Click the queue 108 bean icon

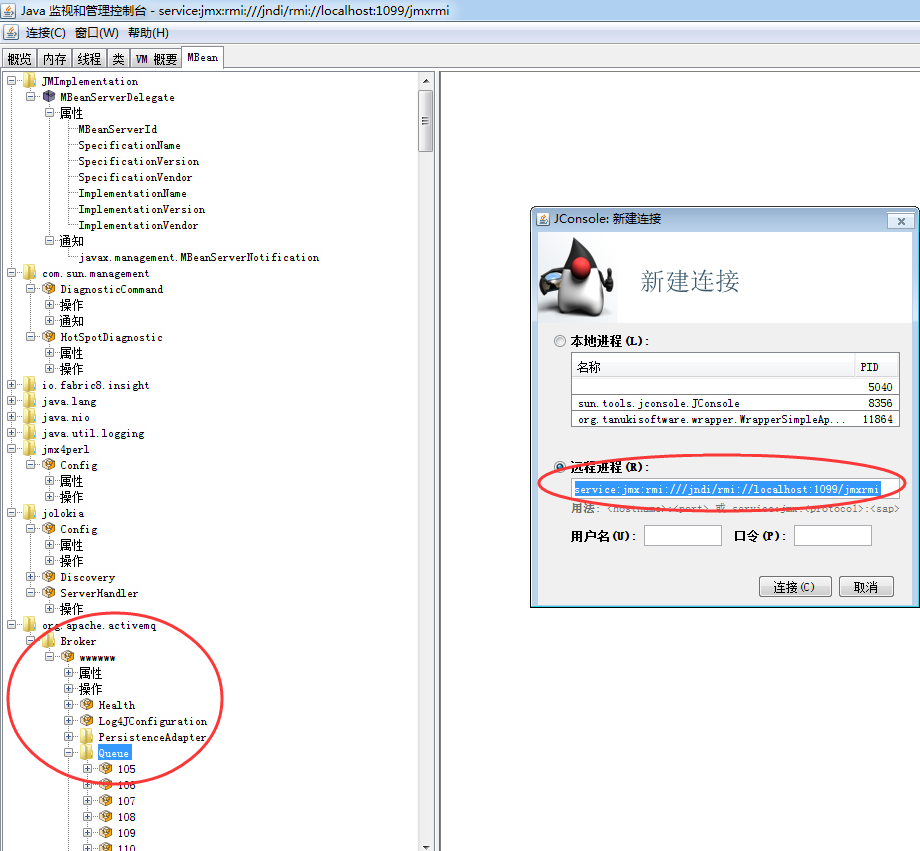tap(106, 816)
